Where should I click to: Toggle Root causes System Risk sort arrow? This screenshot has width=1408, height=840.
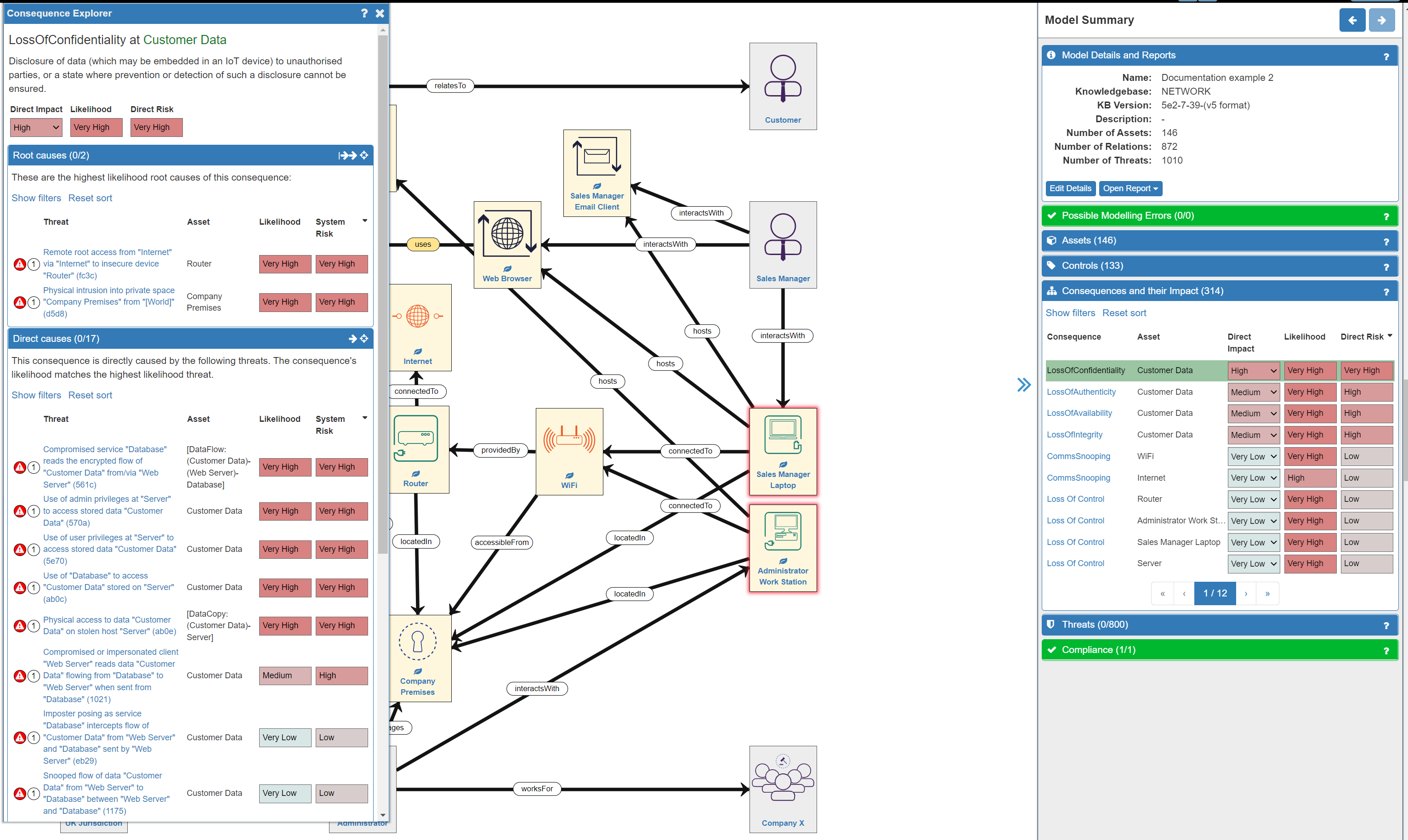click(x=364, y=221)
